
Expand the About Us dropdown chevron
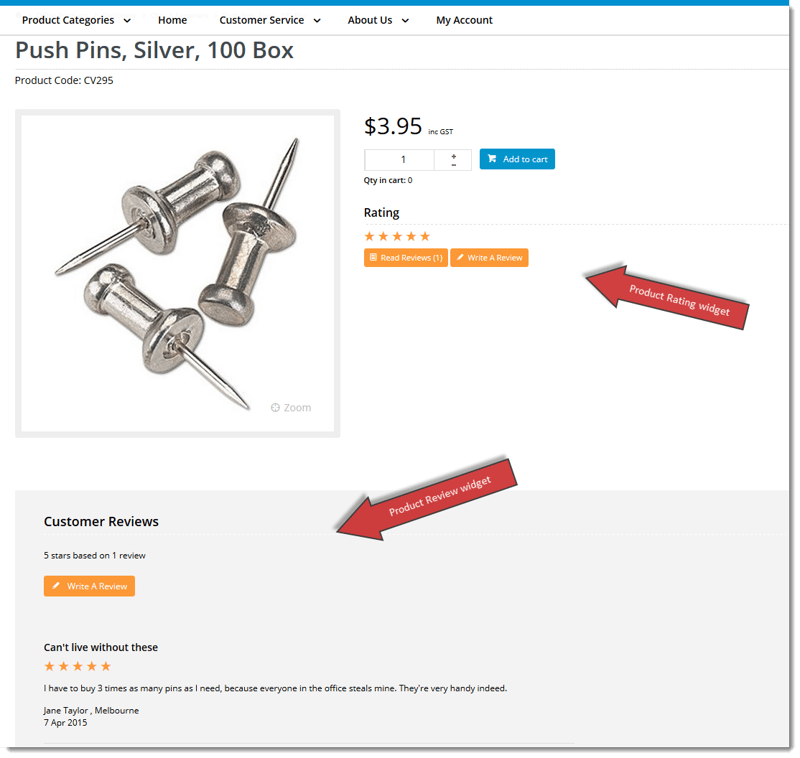(x=405, y=21)
